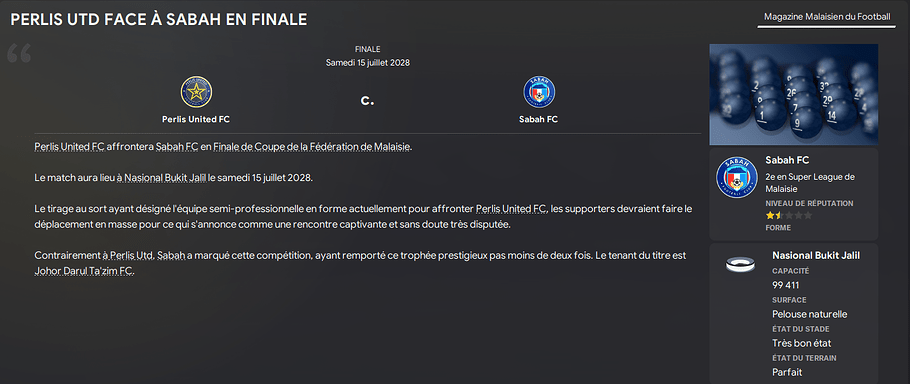This screenshot has width=910, height=384.
Task: Open Nasional Bukit Jalil link in article text
Action: click(x=165, y=177)
